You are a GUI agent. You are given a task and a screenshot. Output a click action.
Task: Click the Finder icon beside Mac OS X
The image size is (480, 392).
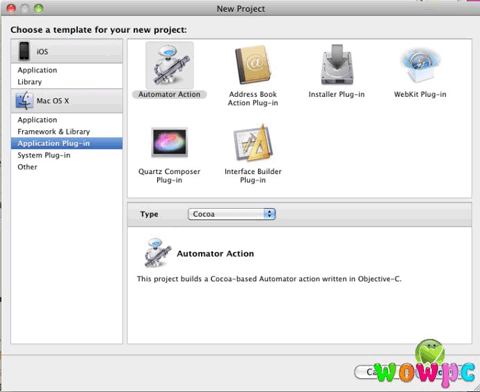click(x=24, y=101)
